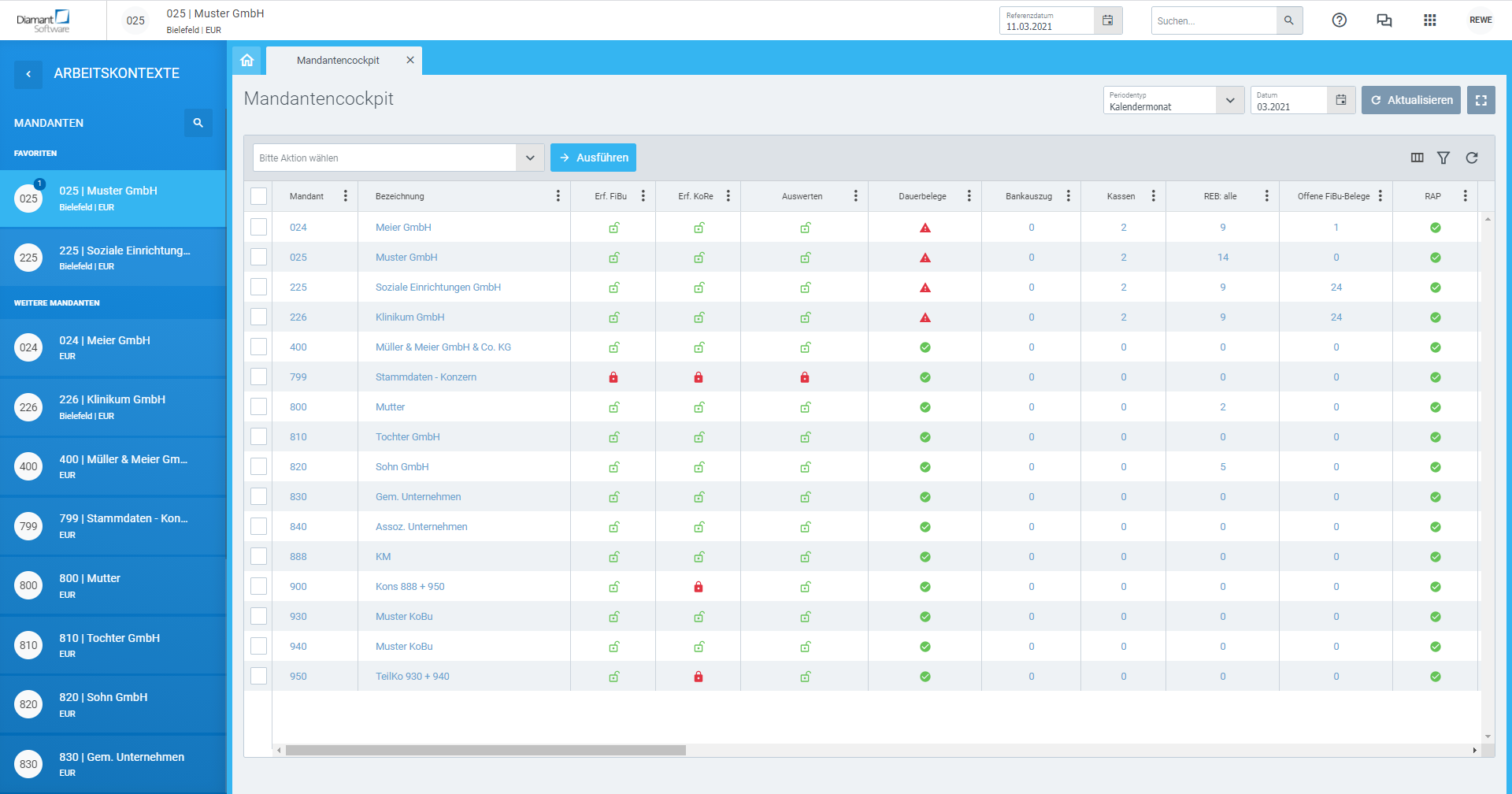
Task: Select 226 Klinikum GmbH in sidebar
Action: click(113, 407)
